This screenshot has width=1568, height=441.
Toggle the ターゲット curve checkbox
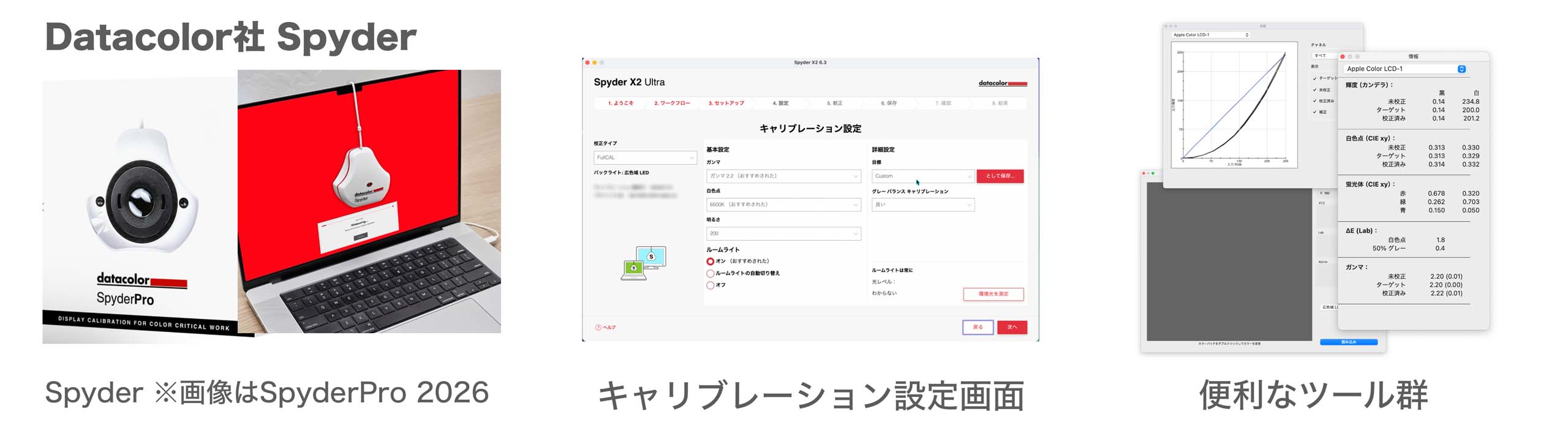pos(1314,78)
